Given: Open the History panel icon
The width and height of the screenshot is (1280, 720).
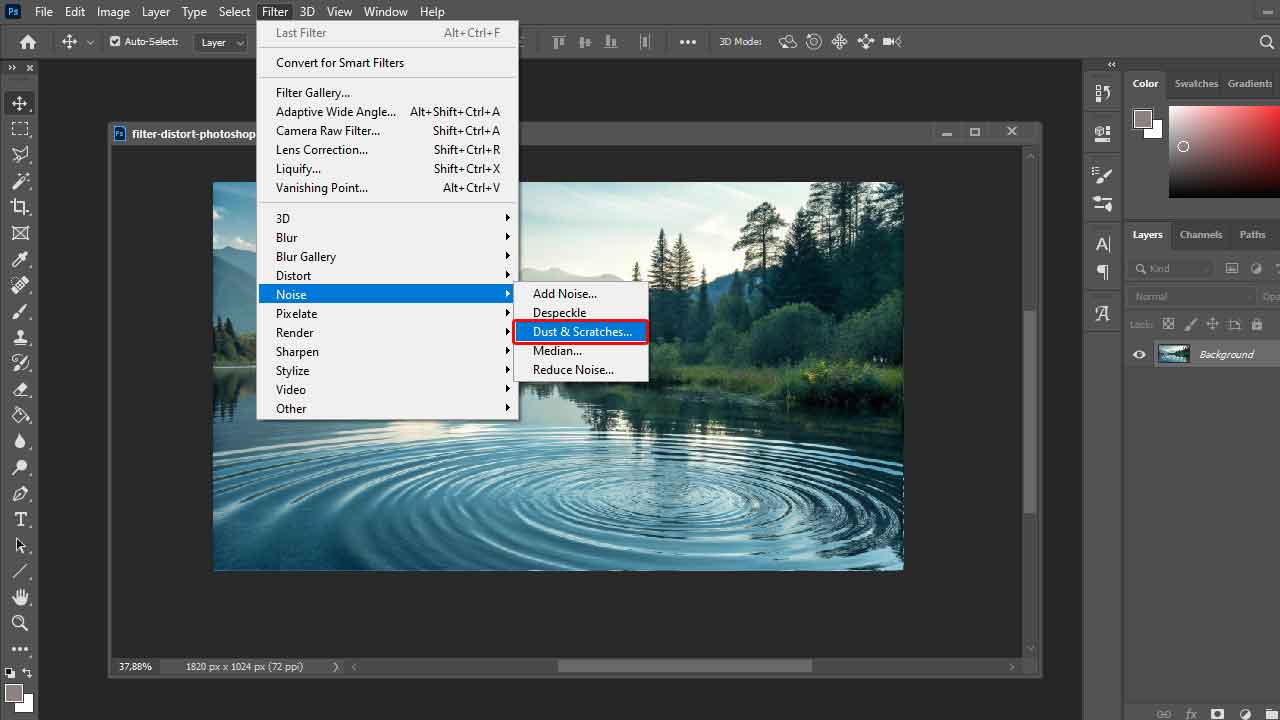Looking at the screenshot, I should coord(1103,93).
